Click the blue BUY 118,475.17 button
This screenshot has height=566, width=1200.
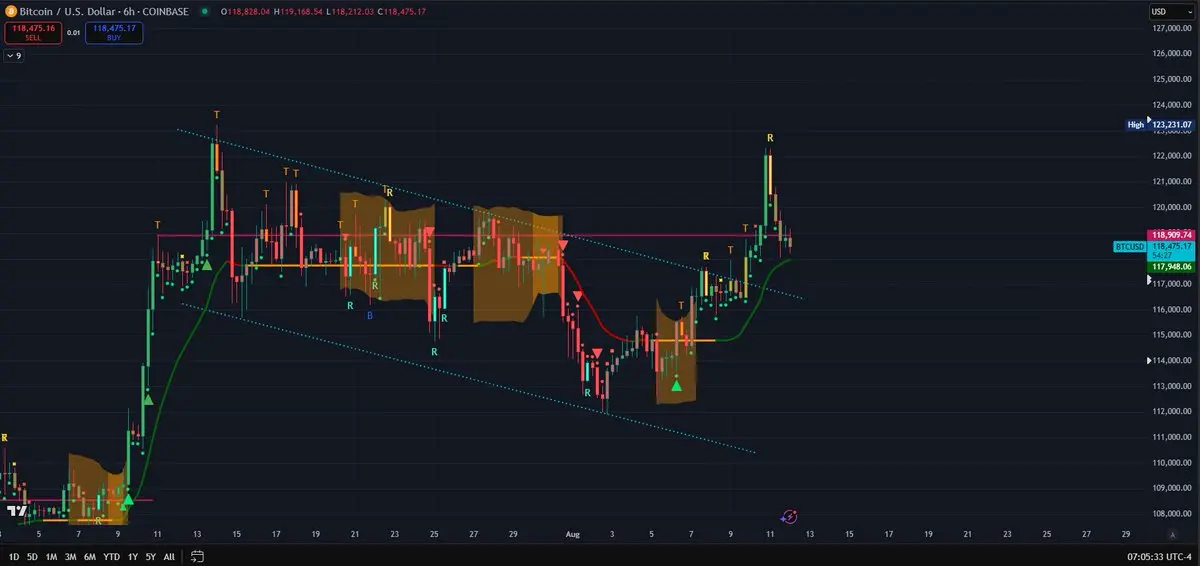[115, 33]
